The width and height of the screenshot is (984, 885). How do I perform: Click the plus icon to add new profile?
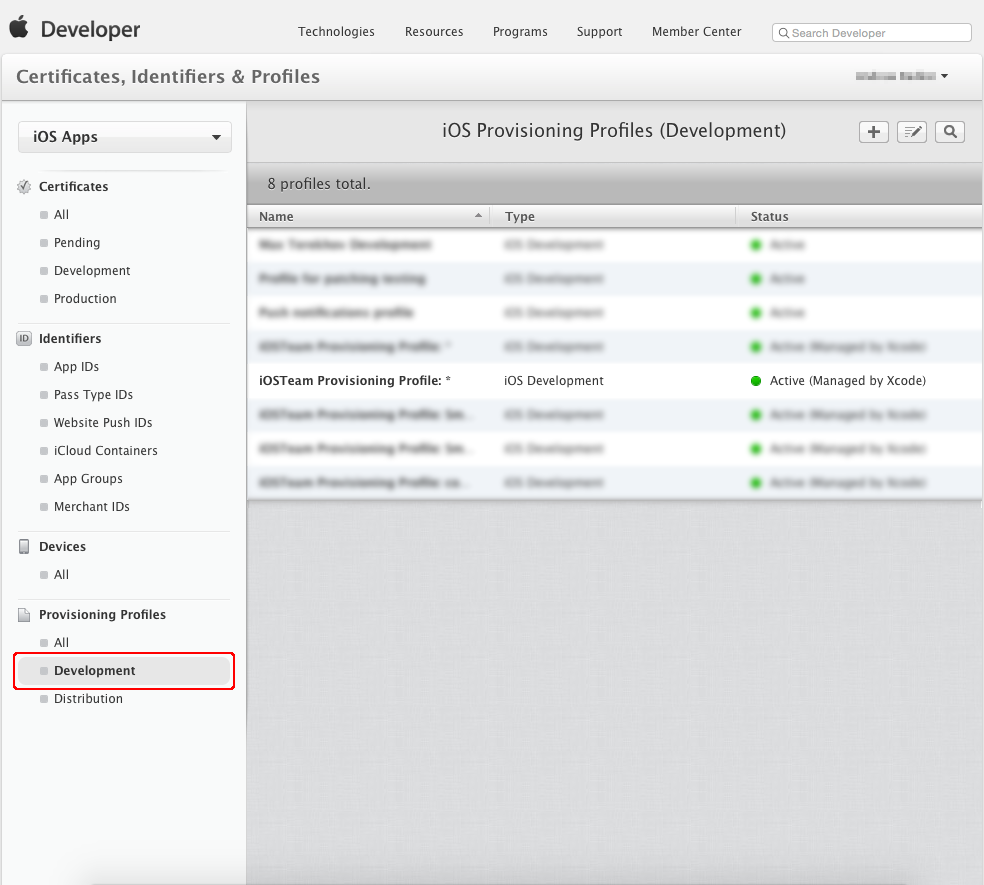coord(872,131)
